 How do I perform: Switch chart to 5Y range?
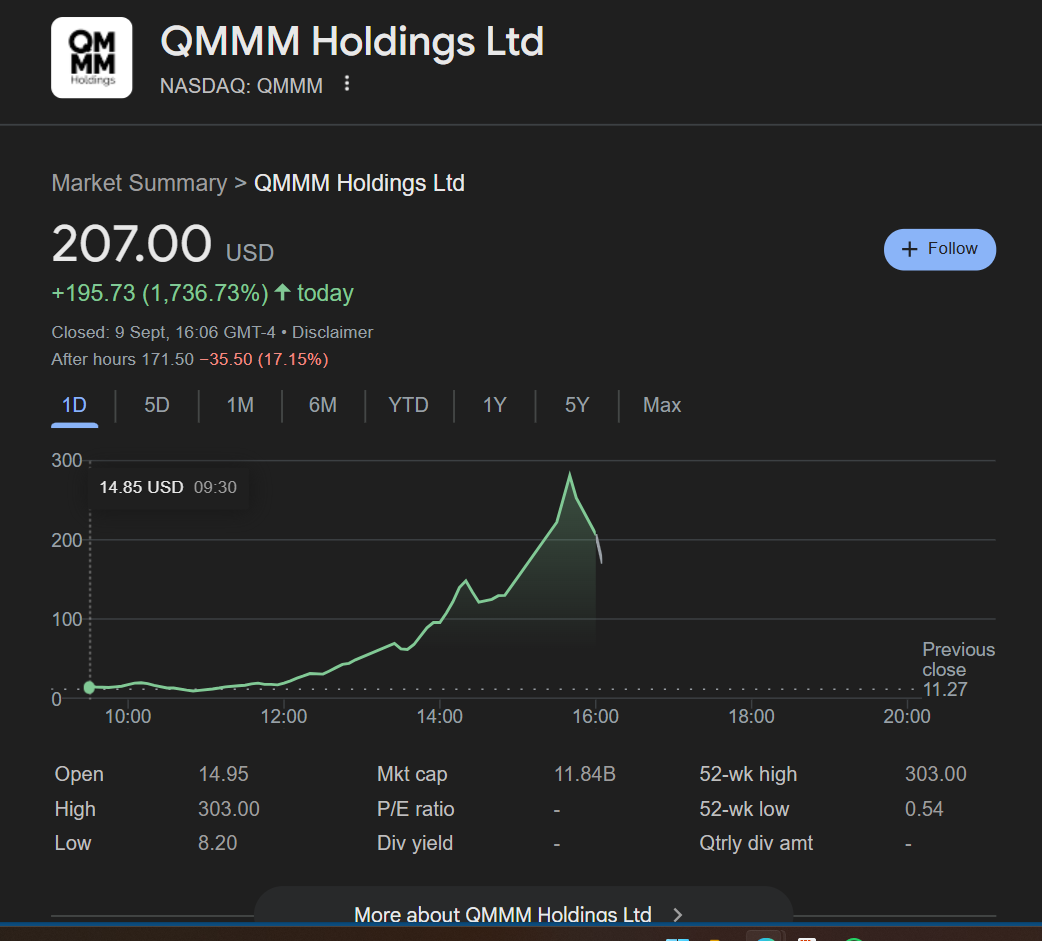pos(577,405)
